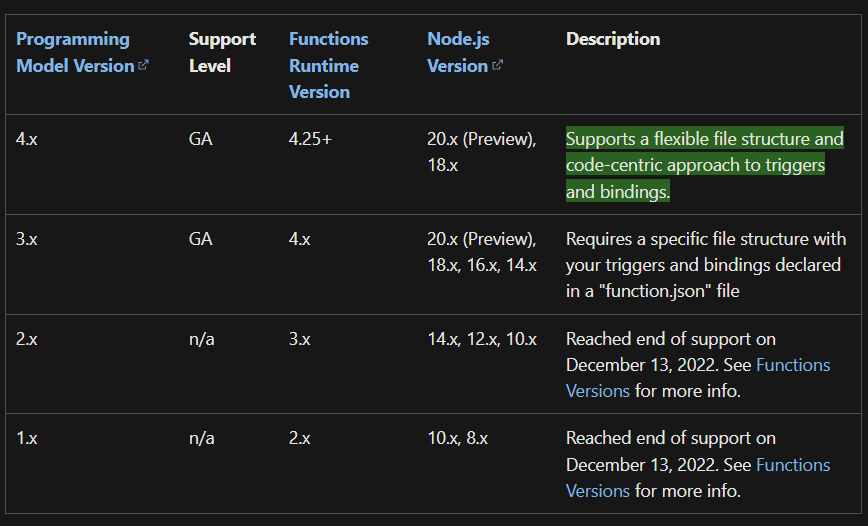Click the 10.x, 8.x Node.js cell
The height and width of the screenshot is (526, 868).
(457, 439)
